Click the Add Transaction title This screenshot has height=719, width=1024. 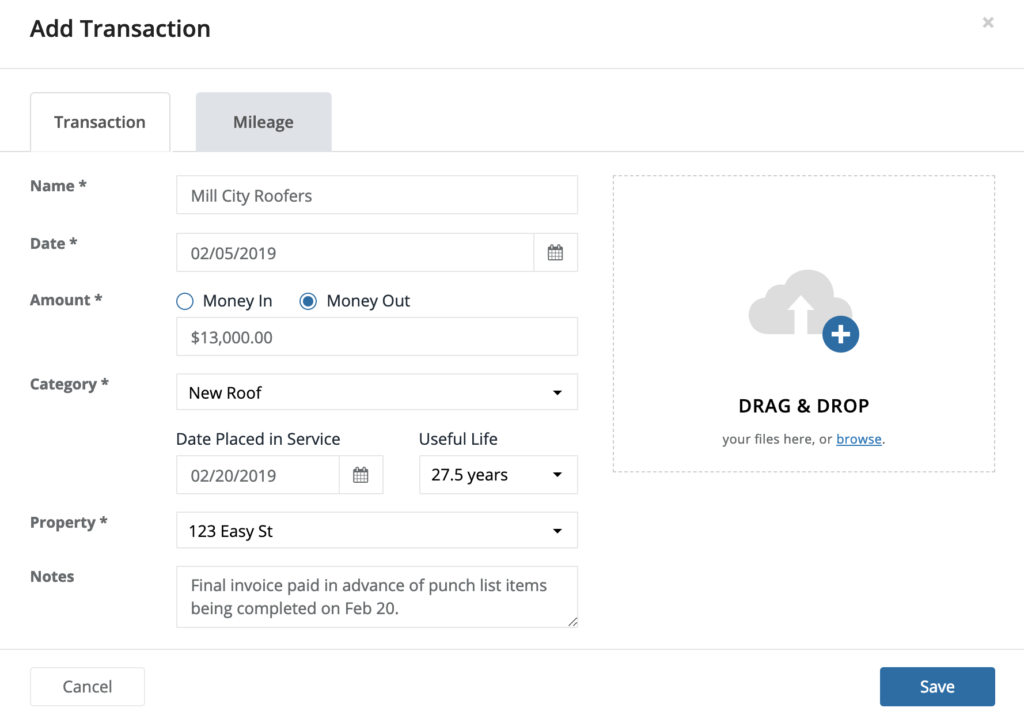point(120,29)
